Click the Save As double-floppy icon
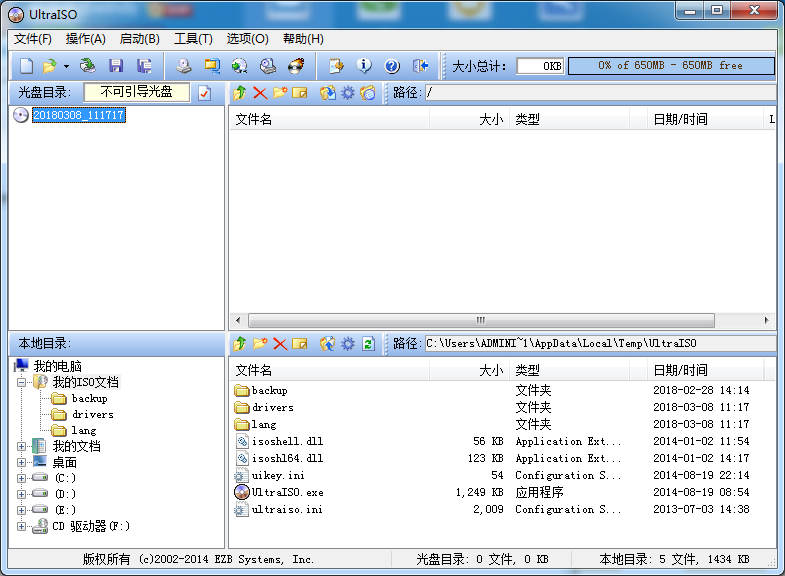The width and height of the screenshot is (785, 576). 144,66
